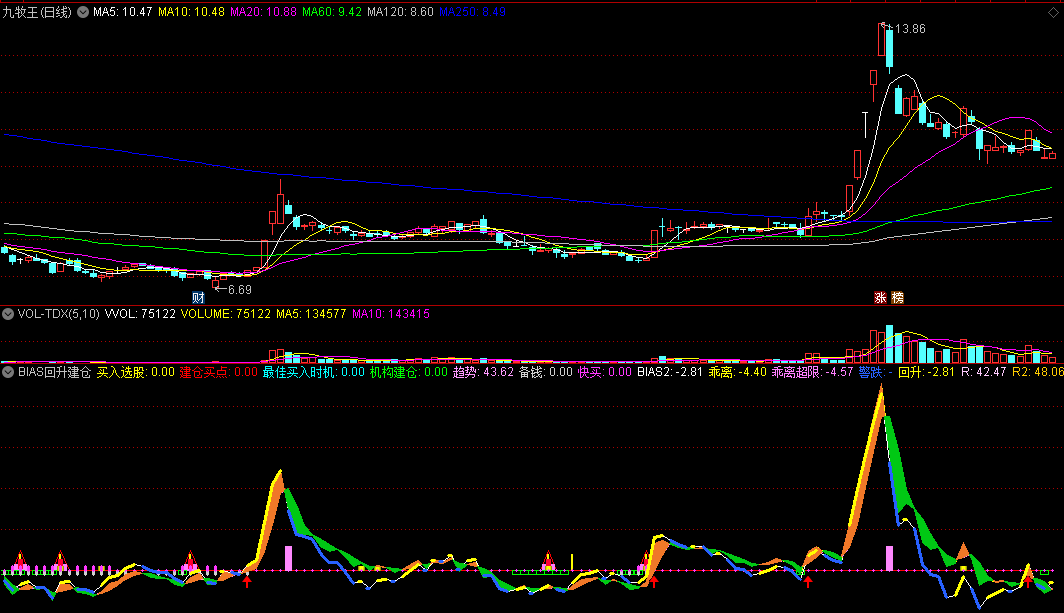
Task: Click the VVOL: 75122 value
Action: (x=140, y=314)
